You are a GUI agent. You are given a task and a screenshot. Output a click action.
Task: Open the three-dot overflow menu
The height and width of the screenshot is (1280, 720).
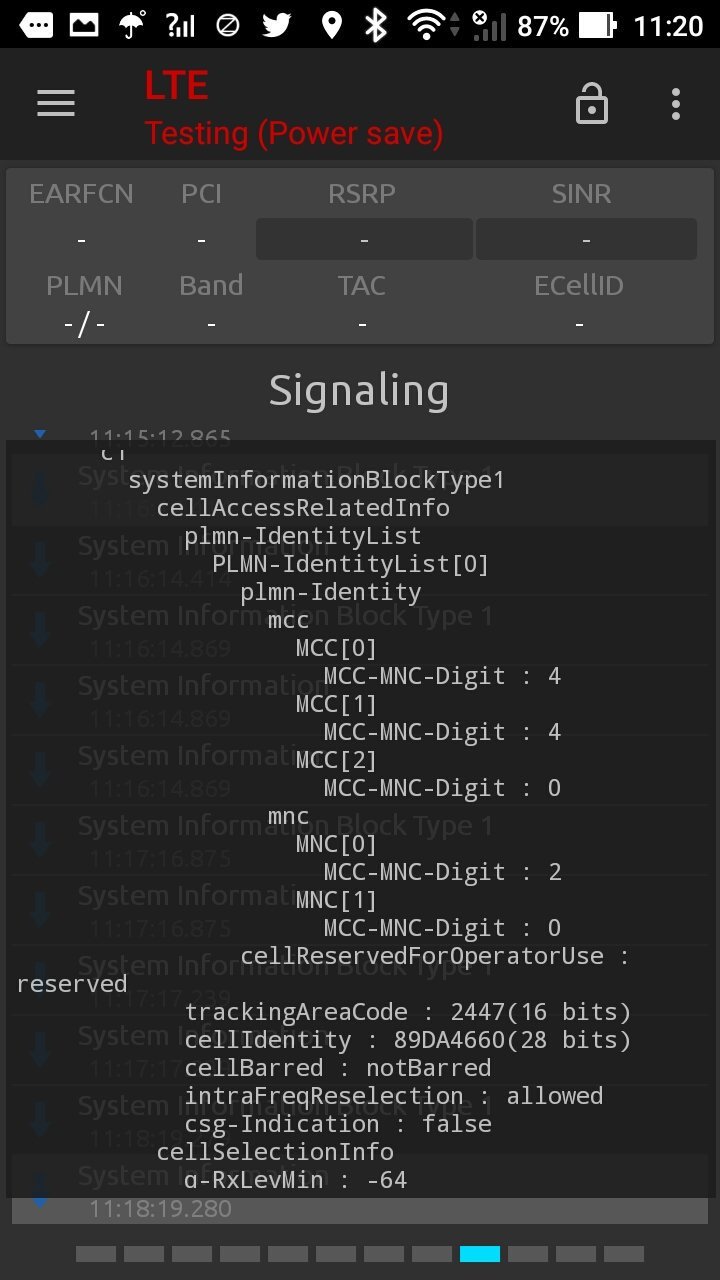point(676,103)
